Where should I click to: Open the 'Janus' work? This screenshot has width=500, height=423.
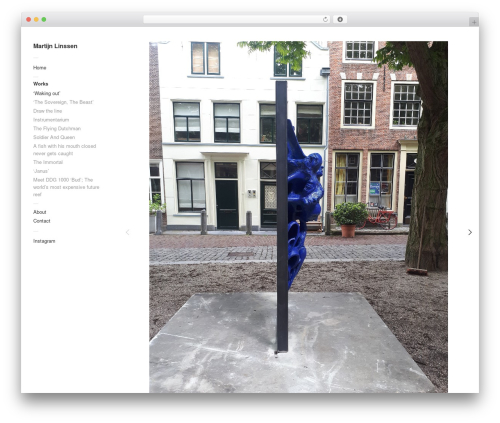(x=41, y=171)
